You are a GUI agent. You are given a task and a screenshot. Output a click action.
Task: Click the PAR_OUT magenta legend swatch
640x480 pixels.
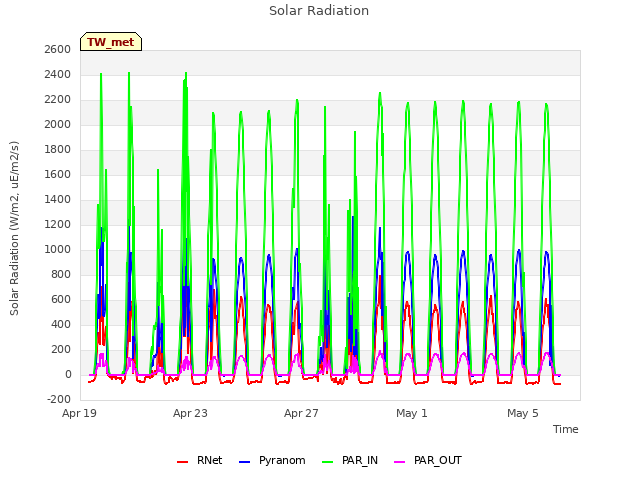(400, 462)
